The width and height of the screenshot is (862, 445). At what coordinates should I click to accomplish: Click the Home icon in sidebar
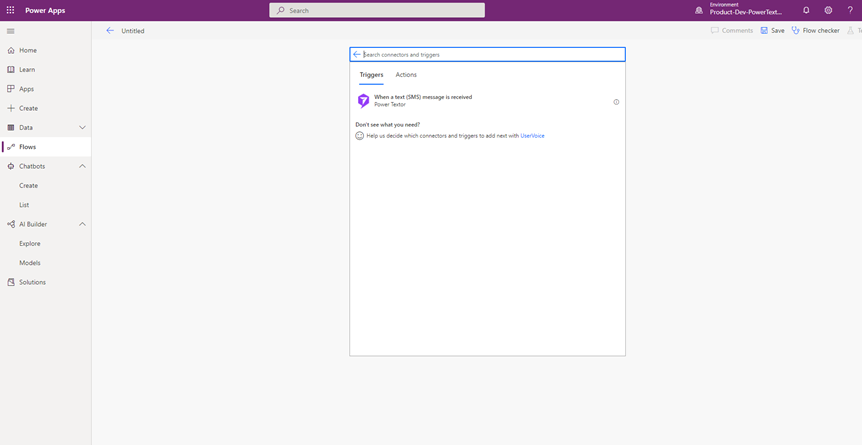(x=10, y=50)
